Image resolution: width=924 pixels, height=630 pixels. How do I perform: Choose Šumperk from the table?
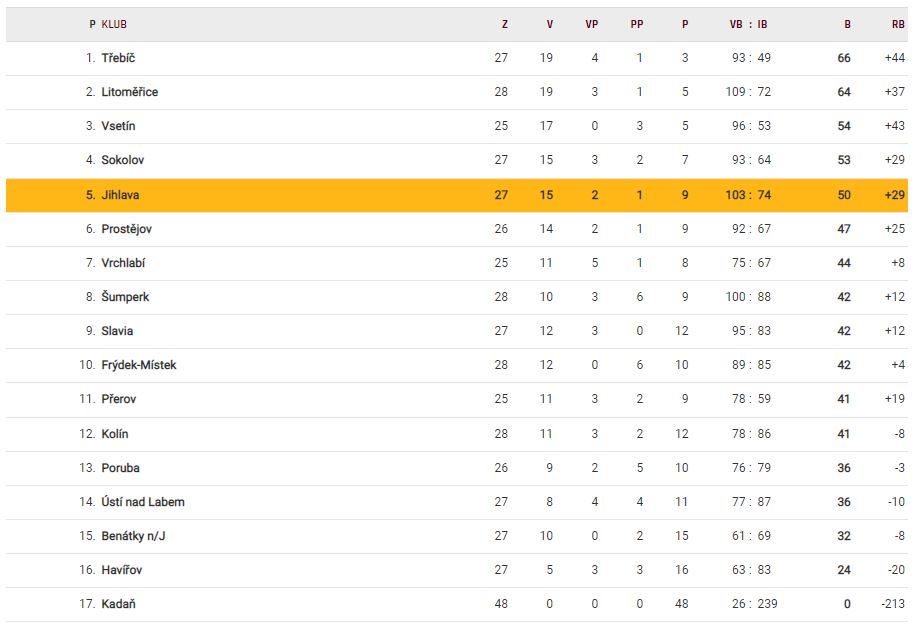coord(125,297)
